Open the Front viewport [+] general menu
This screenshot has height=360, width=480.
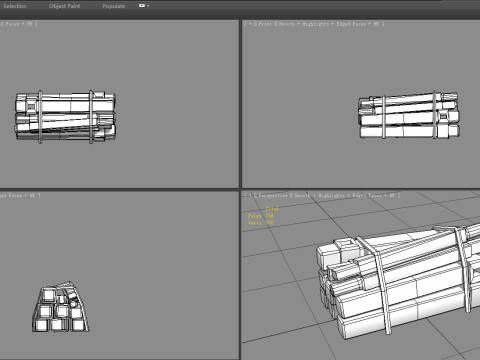(x=250, y=24)
